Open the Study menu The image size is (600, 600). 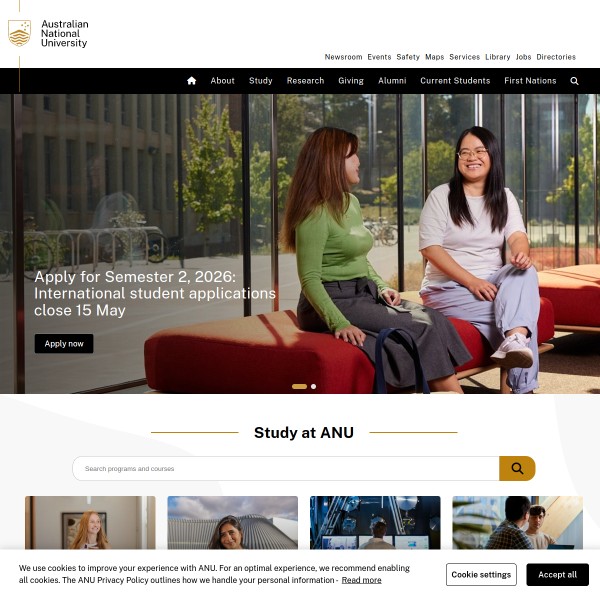coord(261,81)
